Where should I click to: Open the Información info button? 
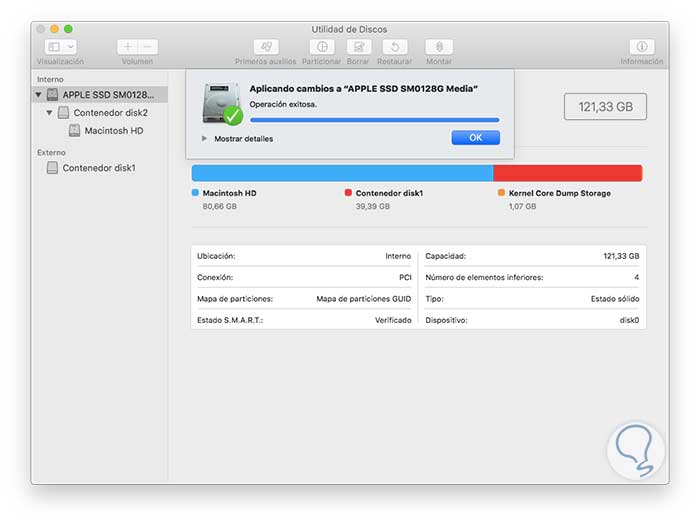(642, 46)
